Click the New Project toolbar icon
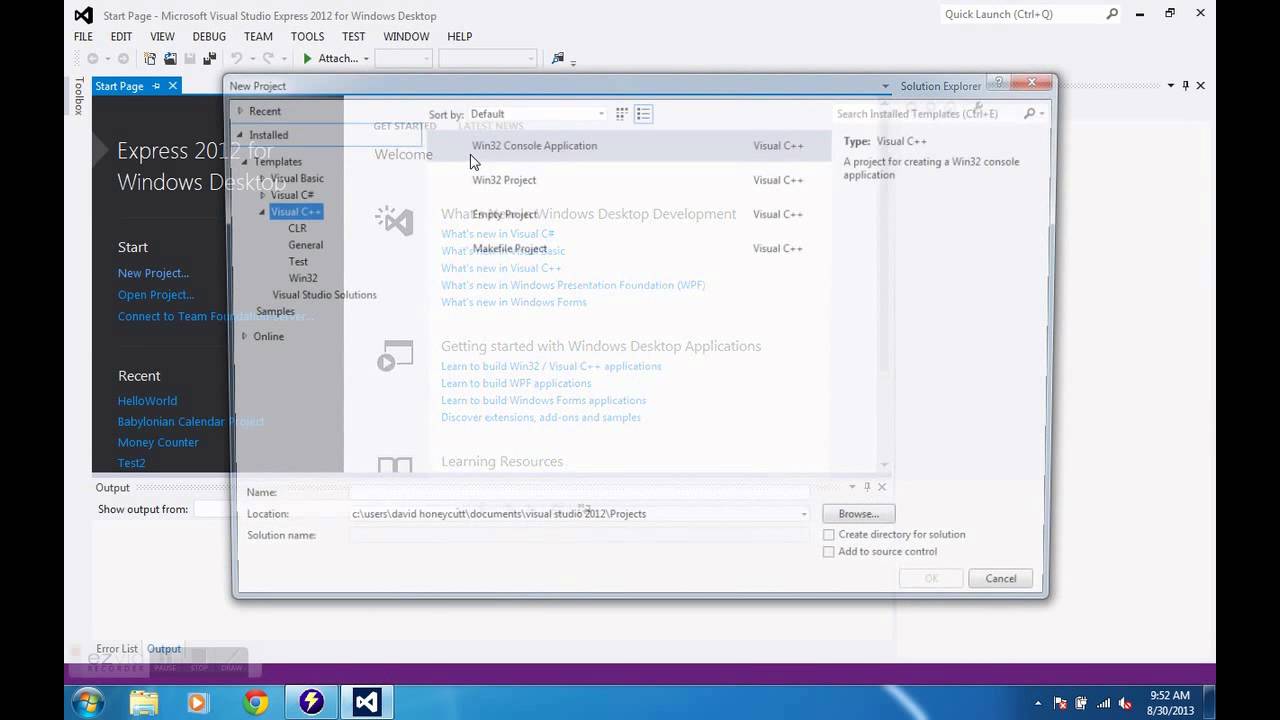Image resolution: width=1280 pixels, height=720 pixels. tap(150, 59)
